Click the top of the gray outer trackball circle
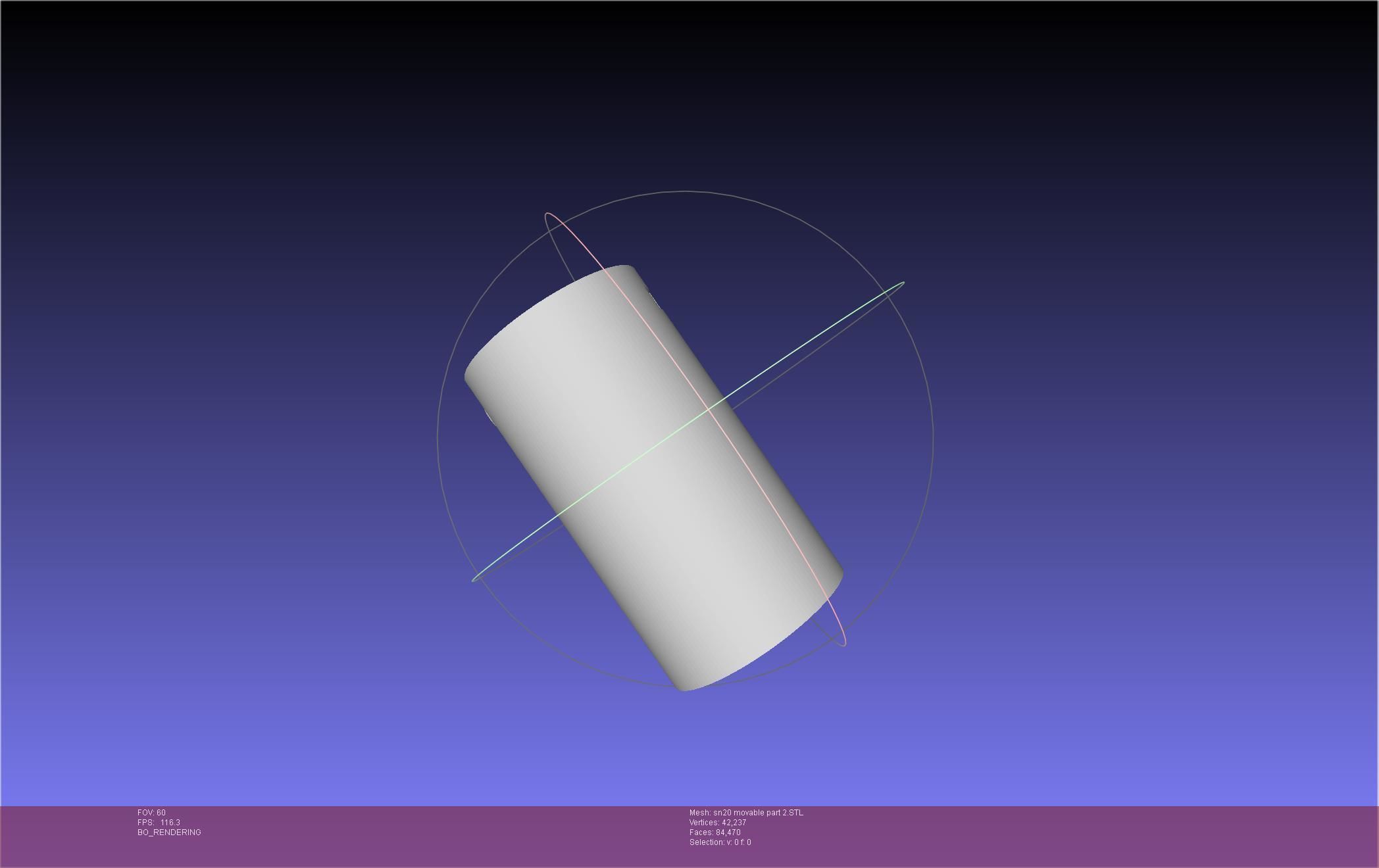This screenshot has width=1379, height=868. click(x=686, y=191)
